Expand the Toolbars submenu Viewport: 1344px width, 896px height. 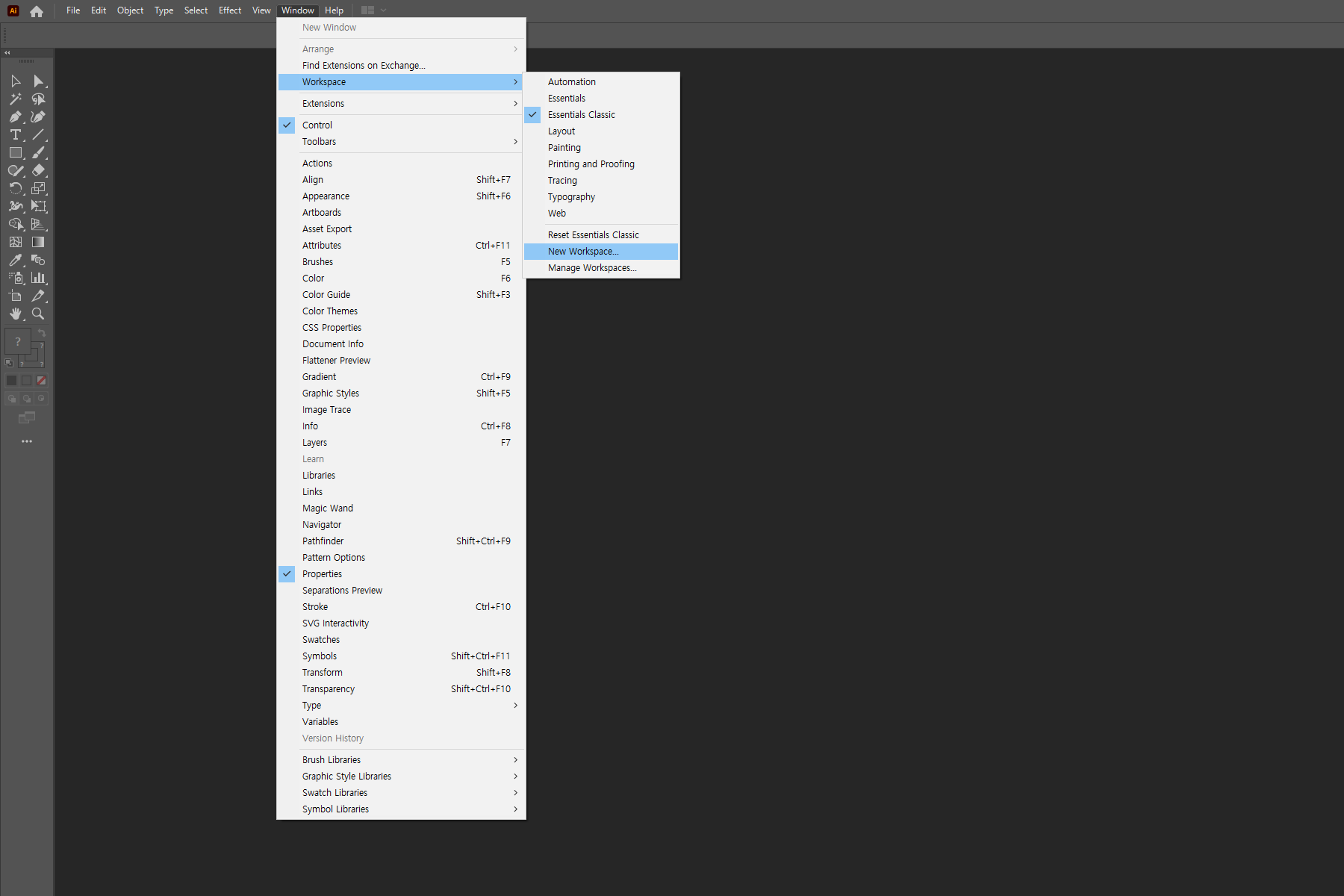point(402,142)
